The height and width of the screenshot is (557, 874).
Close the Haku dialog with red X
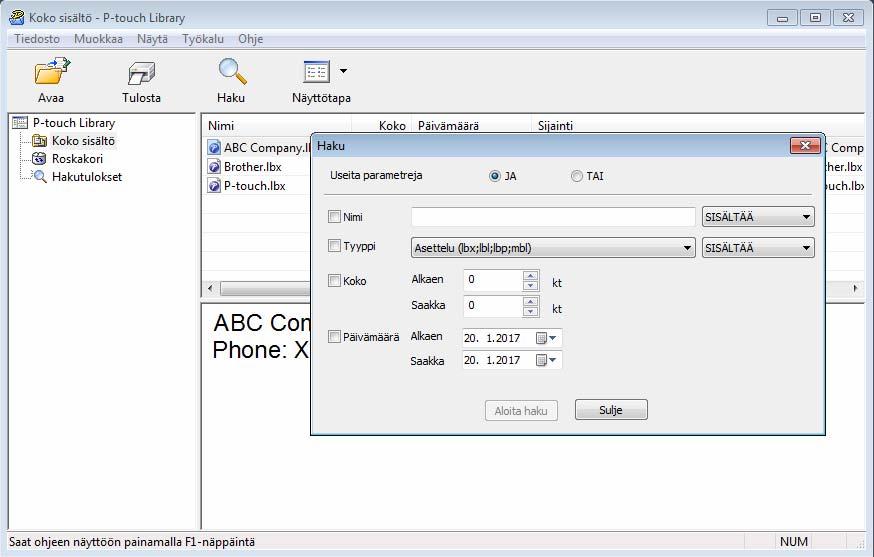point(805,146)
